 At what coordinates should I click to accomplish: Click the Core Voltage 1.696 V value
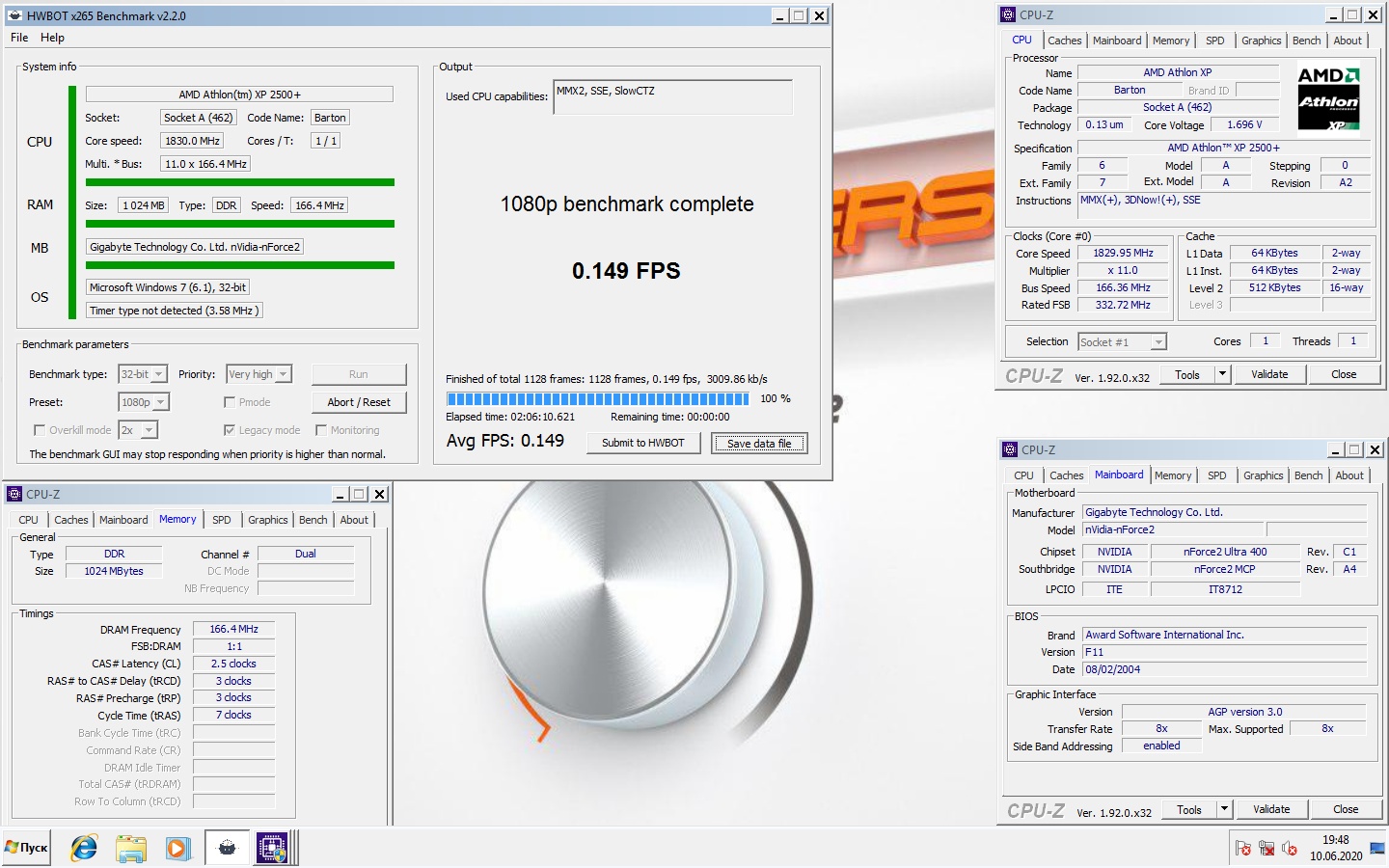1246,124
